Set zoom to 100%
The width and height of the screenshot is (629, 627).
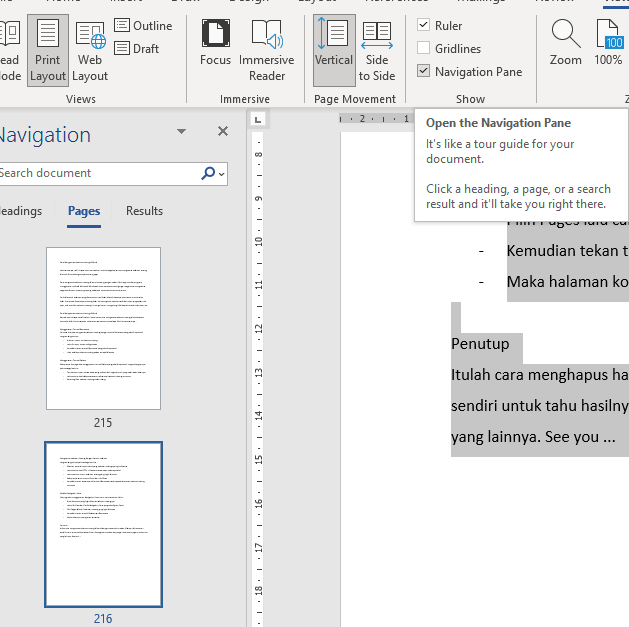point(609,43)
